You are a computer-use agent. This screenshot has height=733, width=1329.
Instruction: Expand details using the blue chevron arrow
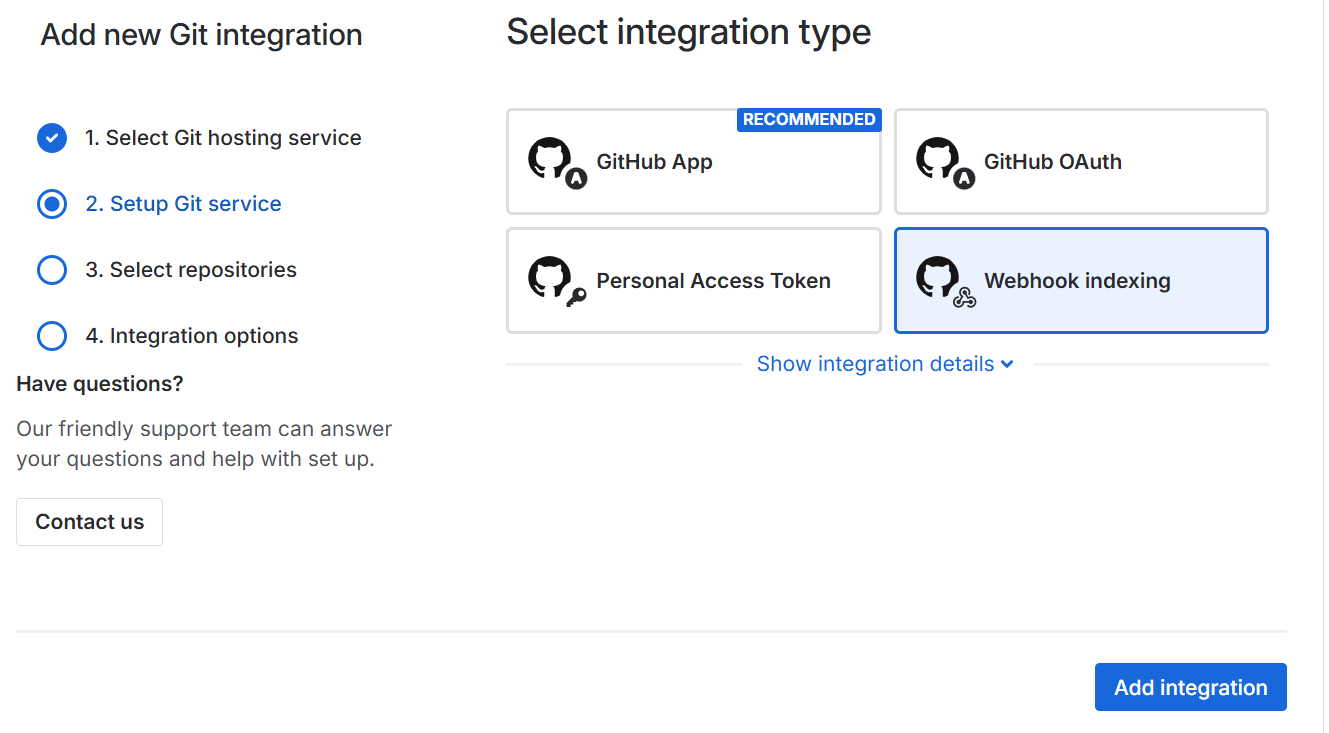[x=1007, y=365]
